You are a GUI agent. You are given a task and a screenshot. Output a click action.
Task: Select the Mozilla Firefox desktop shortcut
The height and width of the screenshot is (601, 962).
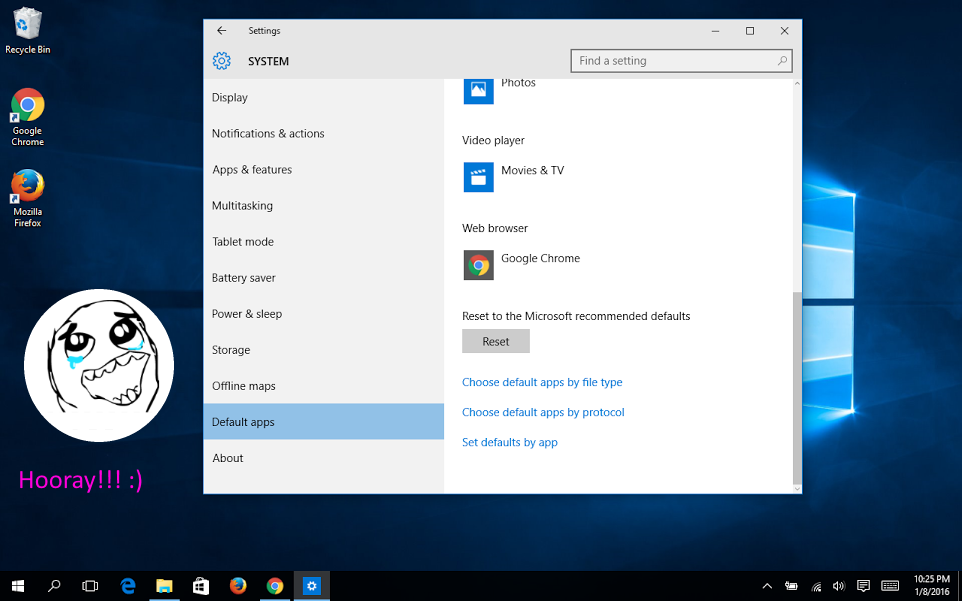pyautogui.click(x=28, y=198)
